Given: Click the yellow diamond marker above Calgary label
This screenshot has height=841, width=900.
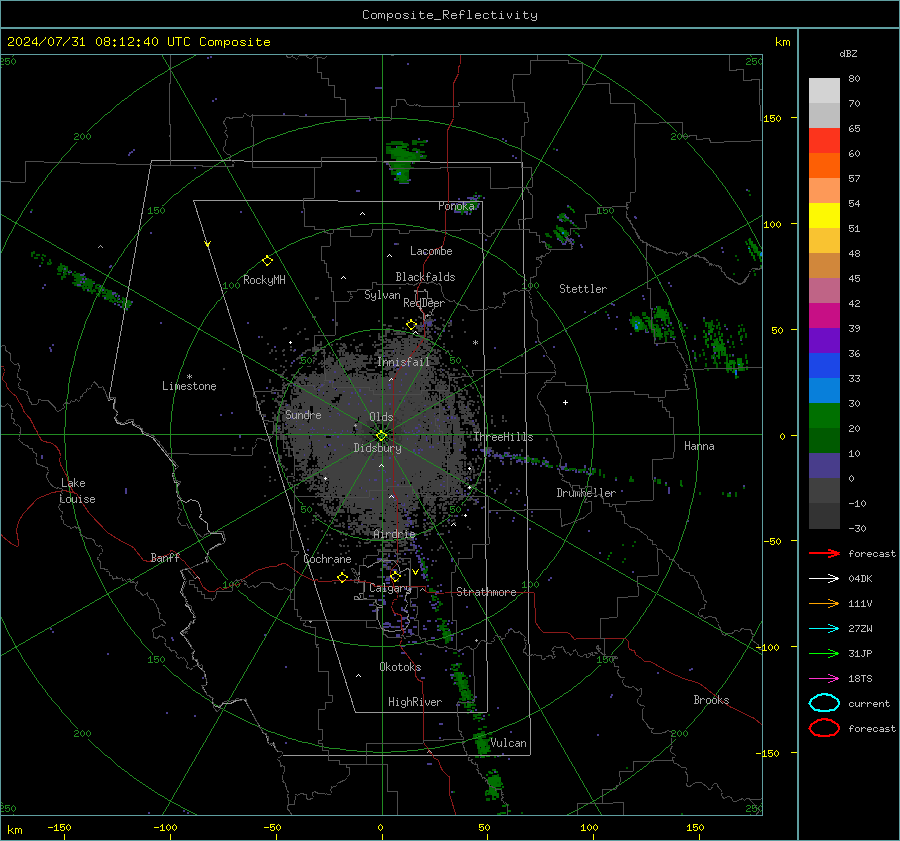Looking at the screenshot, I should click(x=395, y=576).
